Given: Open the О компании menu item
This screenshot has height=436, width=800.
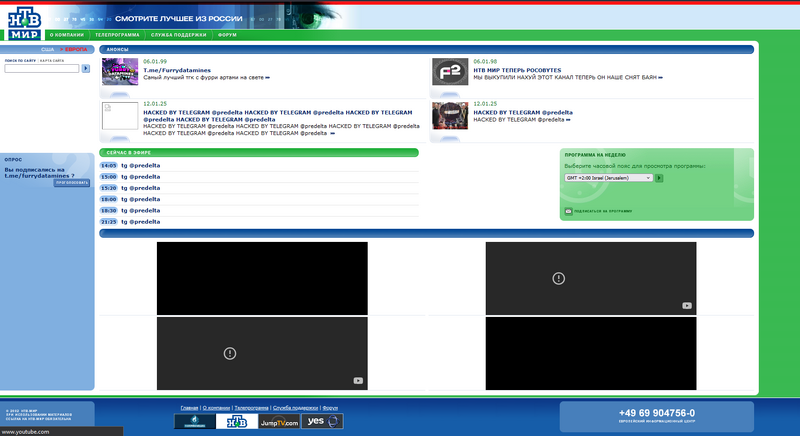Looking at the screenshot, I should coord(67,35).
